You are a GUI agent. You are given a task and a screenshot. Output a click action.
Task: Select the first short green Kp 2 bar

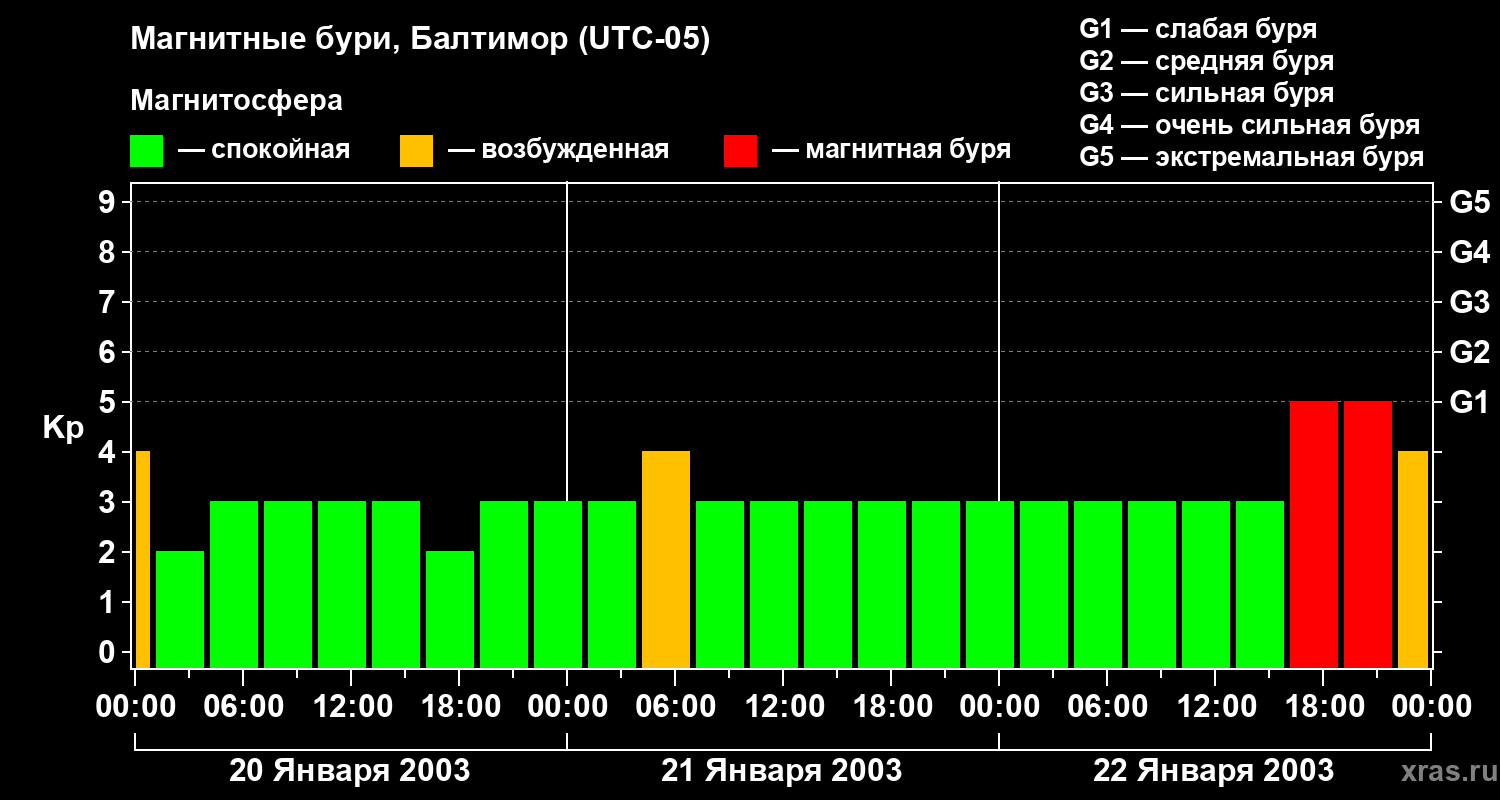[x=179, y=609]
